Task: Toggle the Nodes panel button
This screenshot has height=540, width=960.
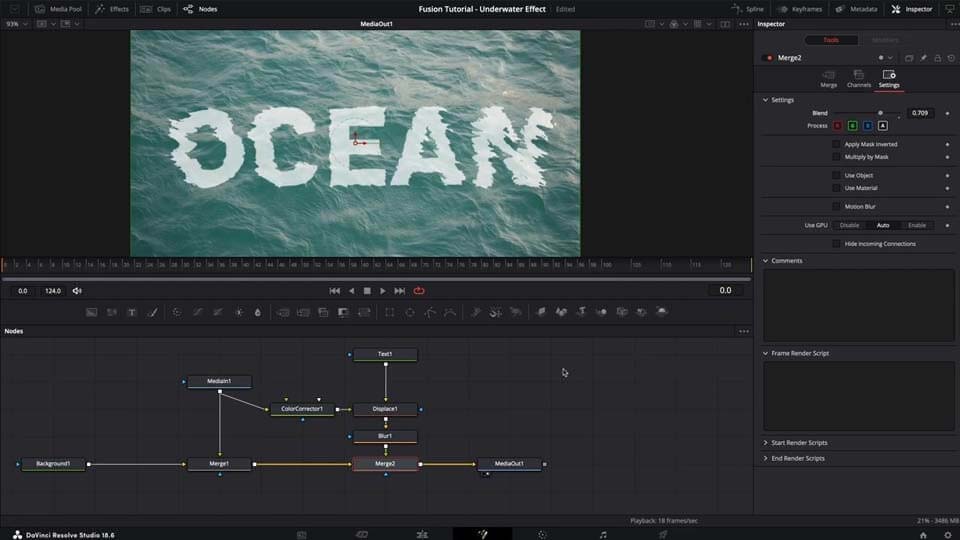Action: [x=200, y=9]
